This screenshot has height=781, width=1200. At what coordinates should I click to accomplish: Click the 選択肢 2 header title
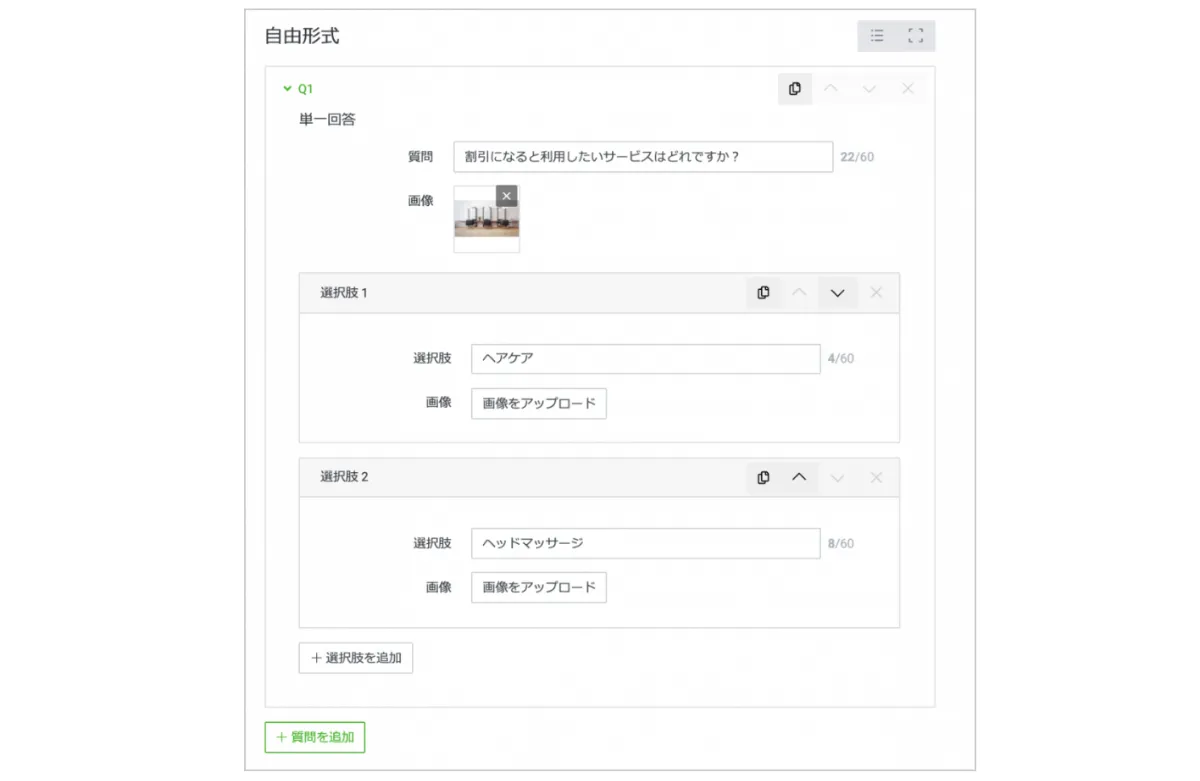[344, 477]
